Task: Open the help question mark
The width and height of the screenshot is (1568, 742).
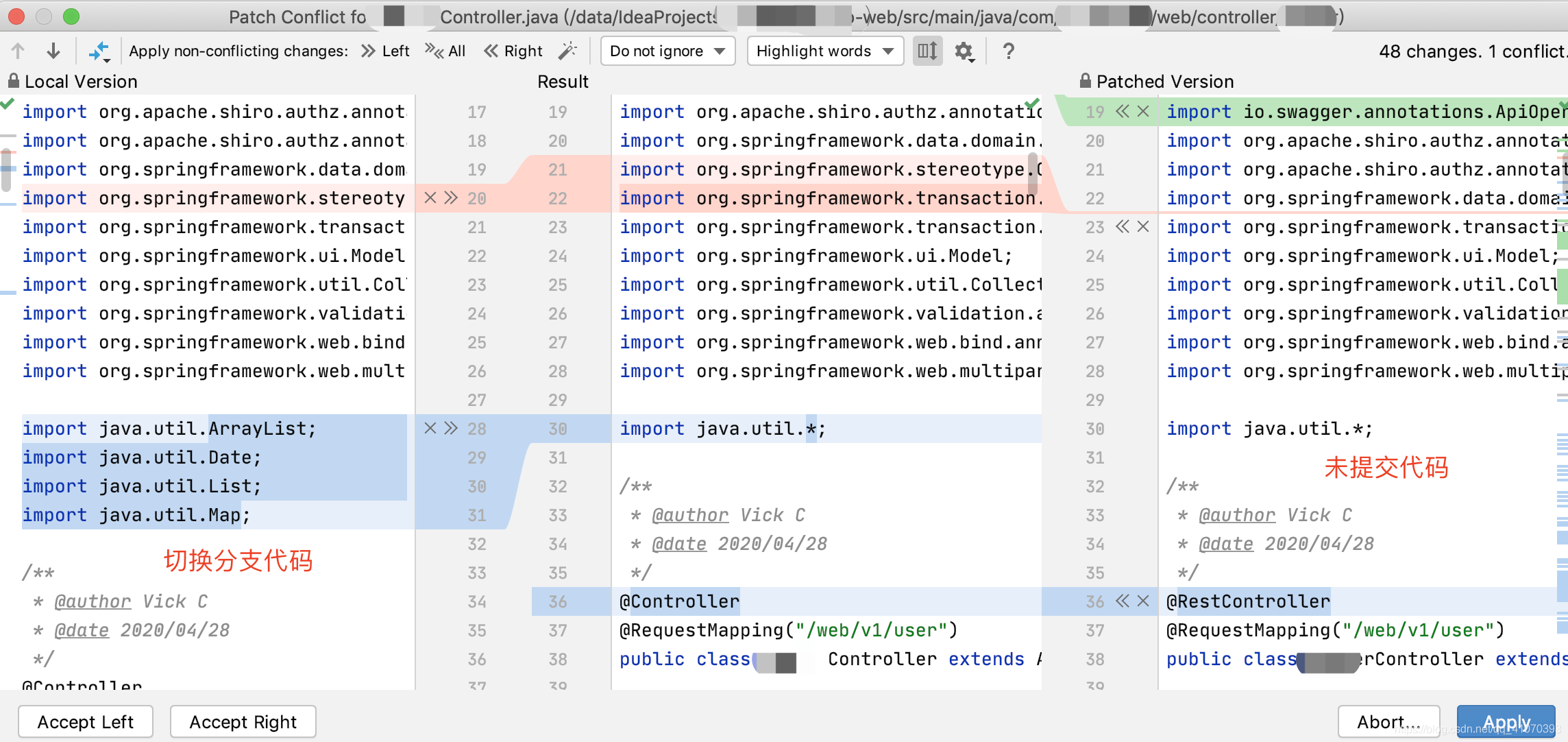Action: click(x=1008, y=51)
